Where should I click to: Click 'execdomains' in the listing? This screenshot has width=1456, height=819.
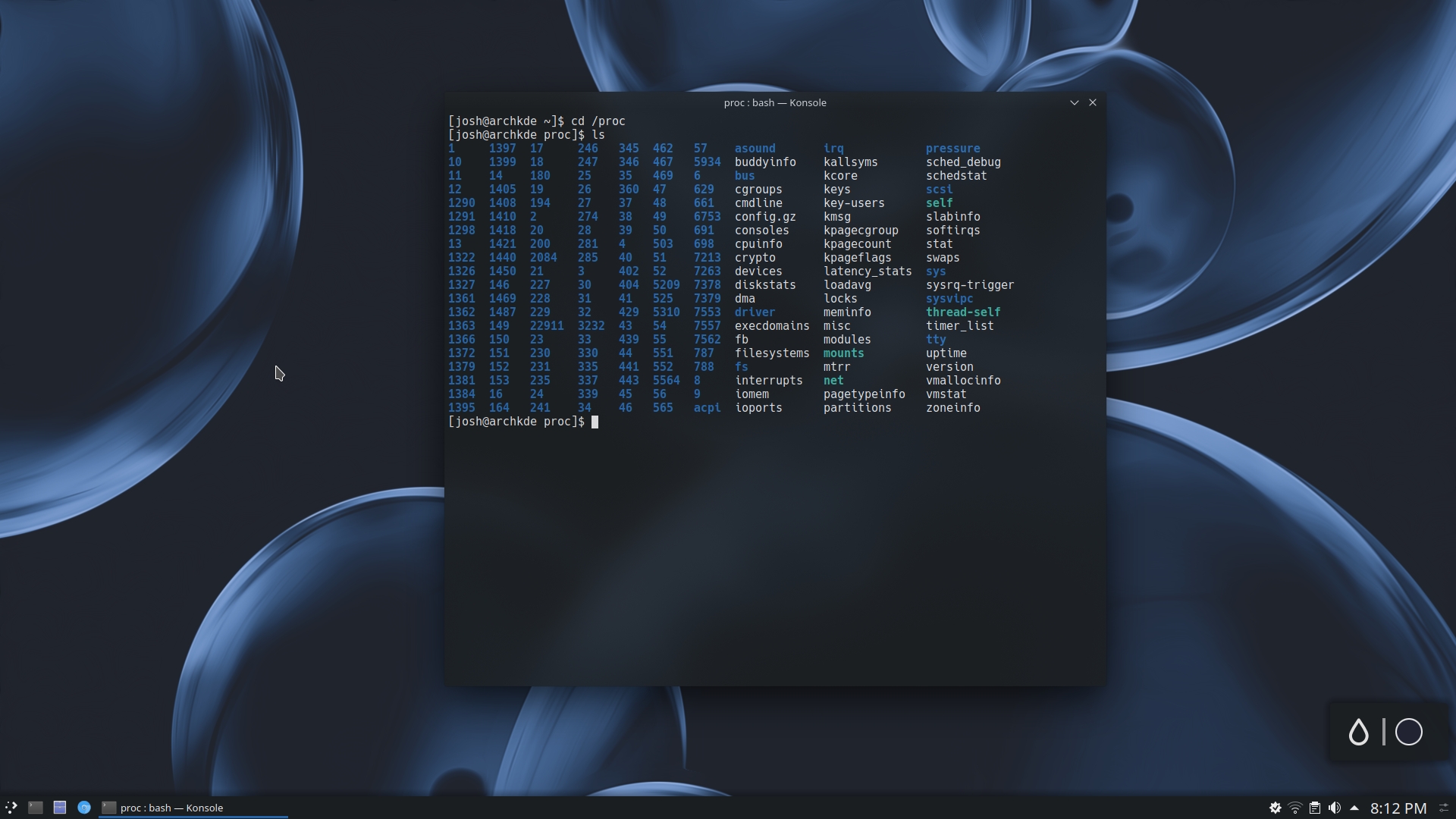(772, 326)
